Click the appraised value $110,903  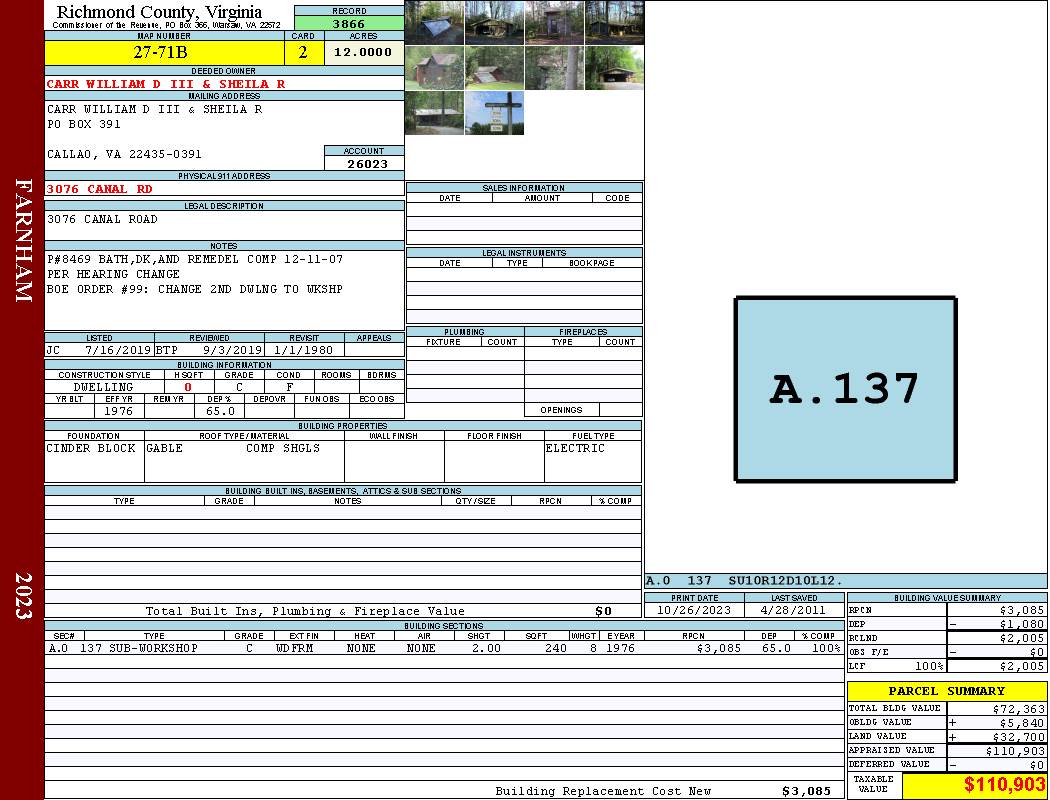(1015, 751)
